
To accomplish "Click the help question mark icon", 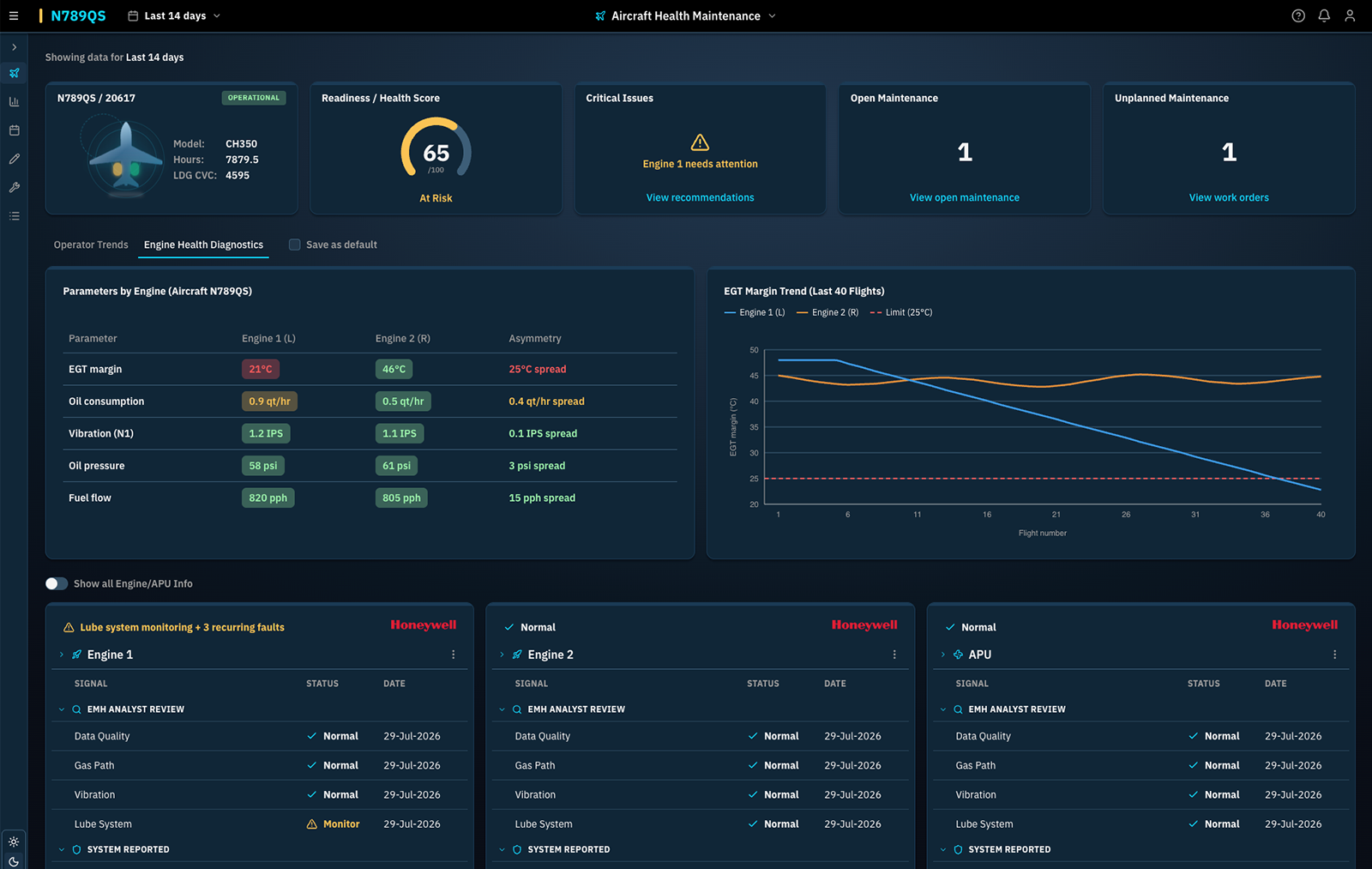I will point(1298,15).
